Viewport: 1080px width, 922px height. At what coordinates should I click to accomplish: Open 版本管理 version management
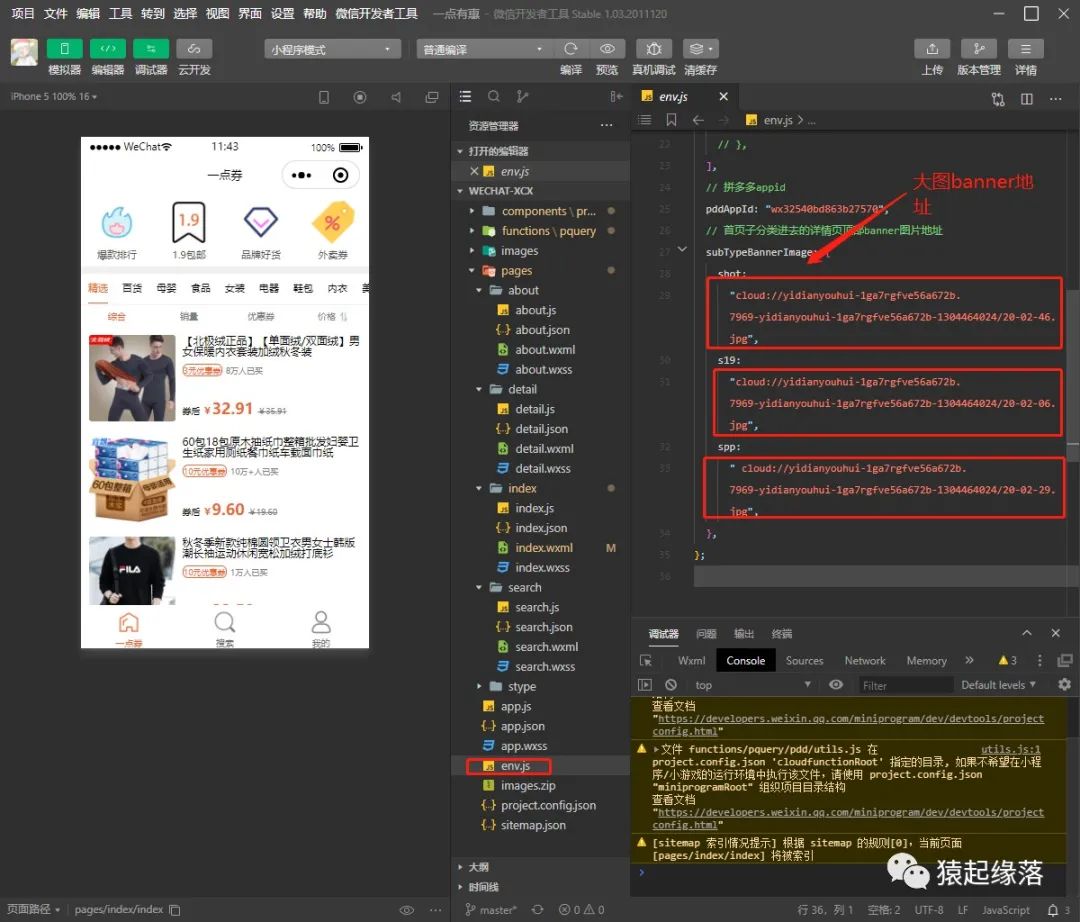(979, 49)
